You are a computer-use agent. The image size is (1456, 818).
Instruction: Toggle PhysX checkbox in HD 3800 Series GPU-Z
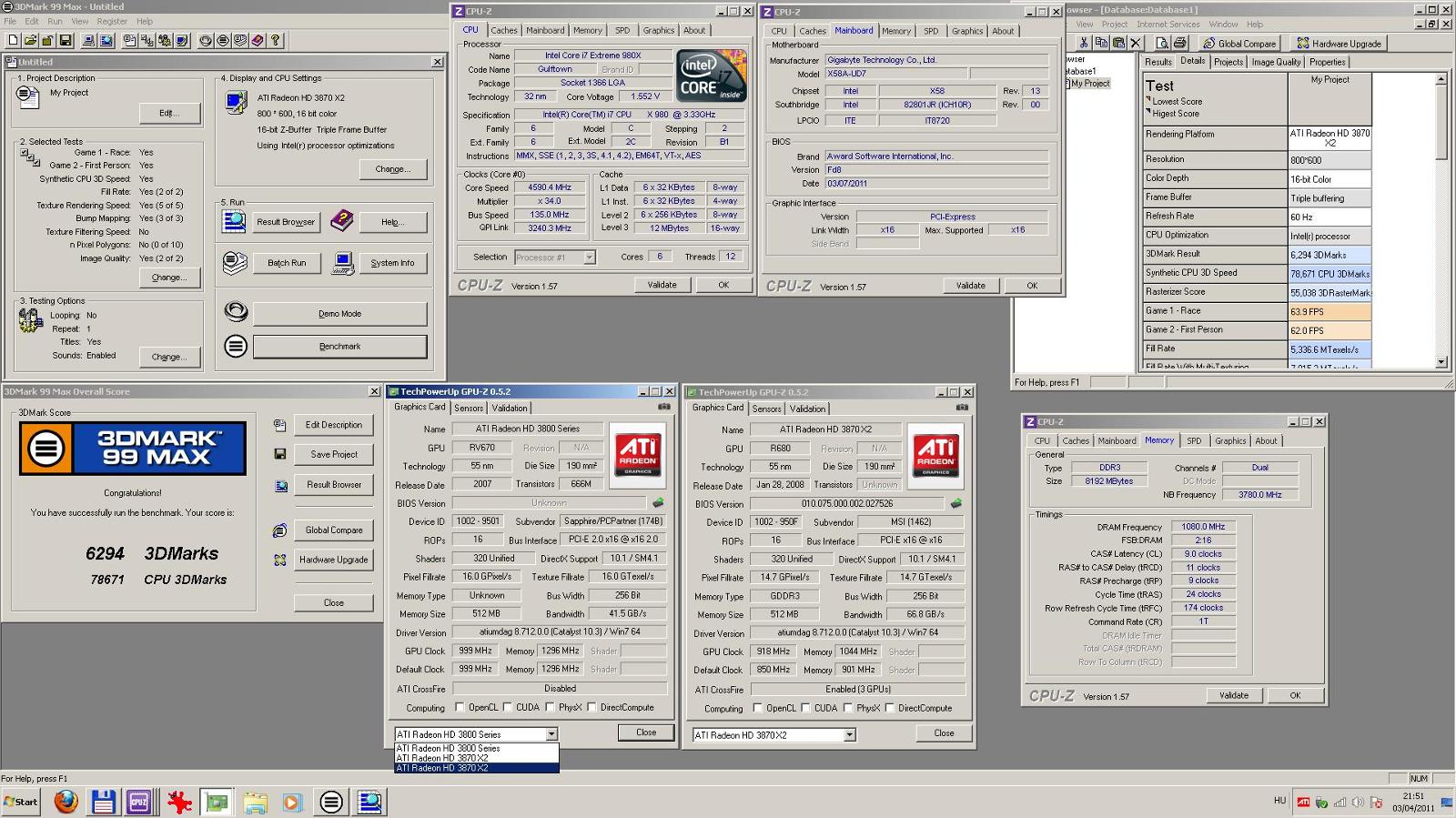(550, 707)
